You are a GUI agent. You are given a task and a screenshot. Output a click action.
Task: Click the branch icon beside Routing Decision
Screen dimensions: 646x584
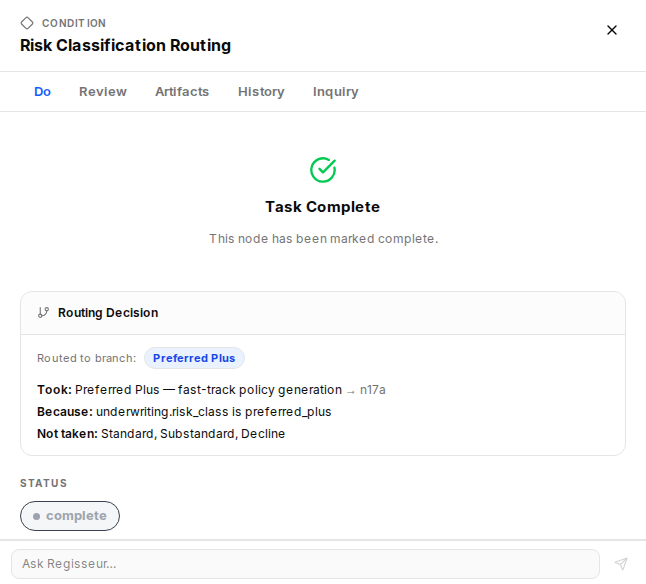click(43, 313)
